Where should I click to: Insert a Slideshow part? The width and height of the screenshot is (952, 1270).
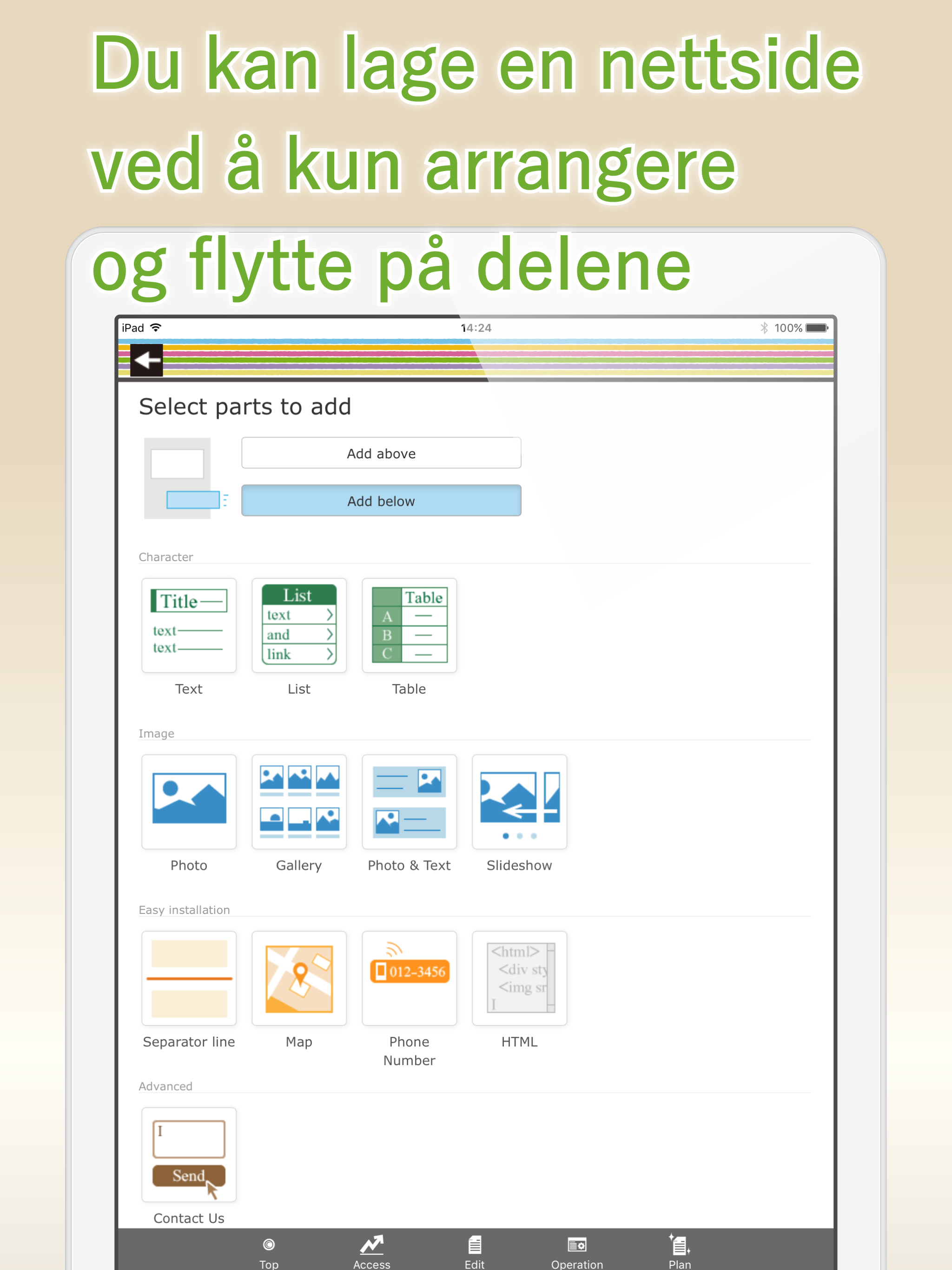pyautogui.click(x=519, y=801)
